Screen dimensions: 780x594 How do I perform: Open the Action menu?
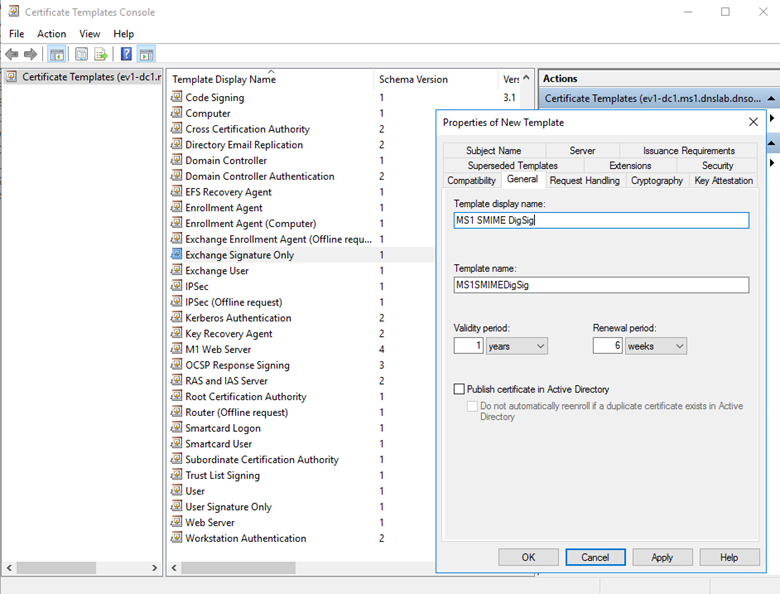(x=51, y=34)
